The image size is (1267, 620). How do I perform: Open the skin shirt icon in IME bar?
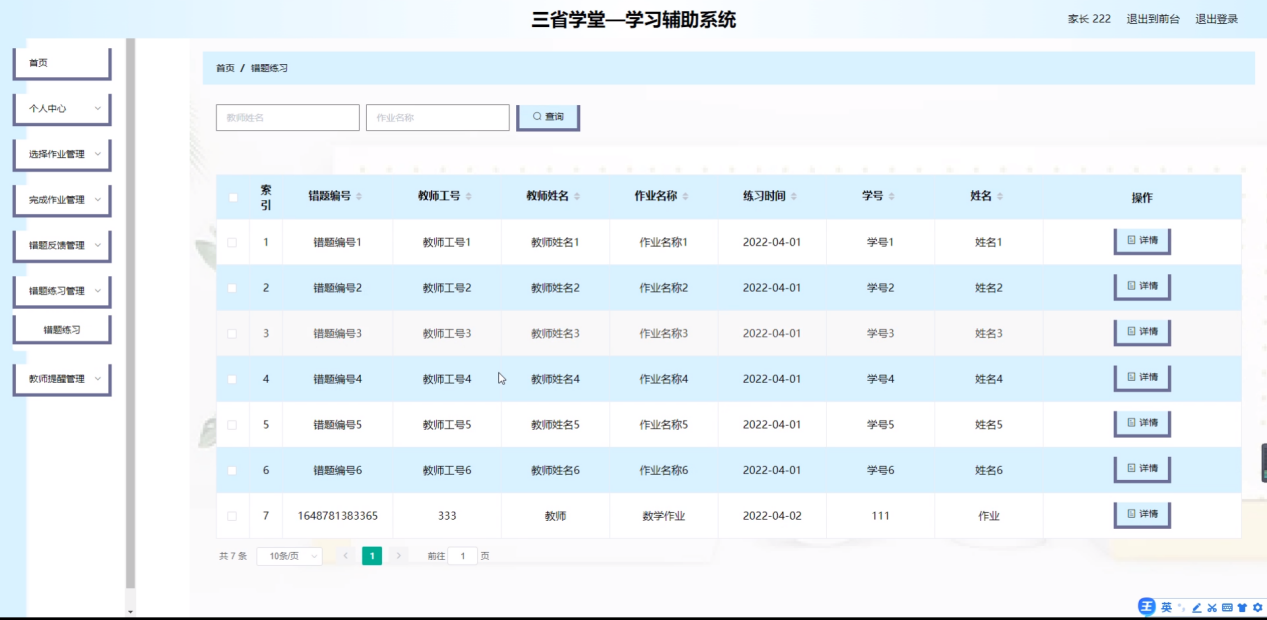1242,608
